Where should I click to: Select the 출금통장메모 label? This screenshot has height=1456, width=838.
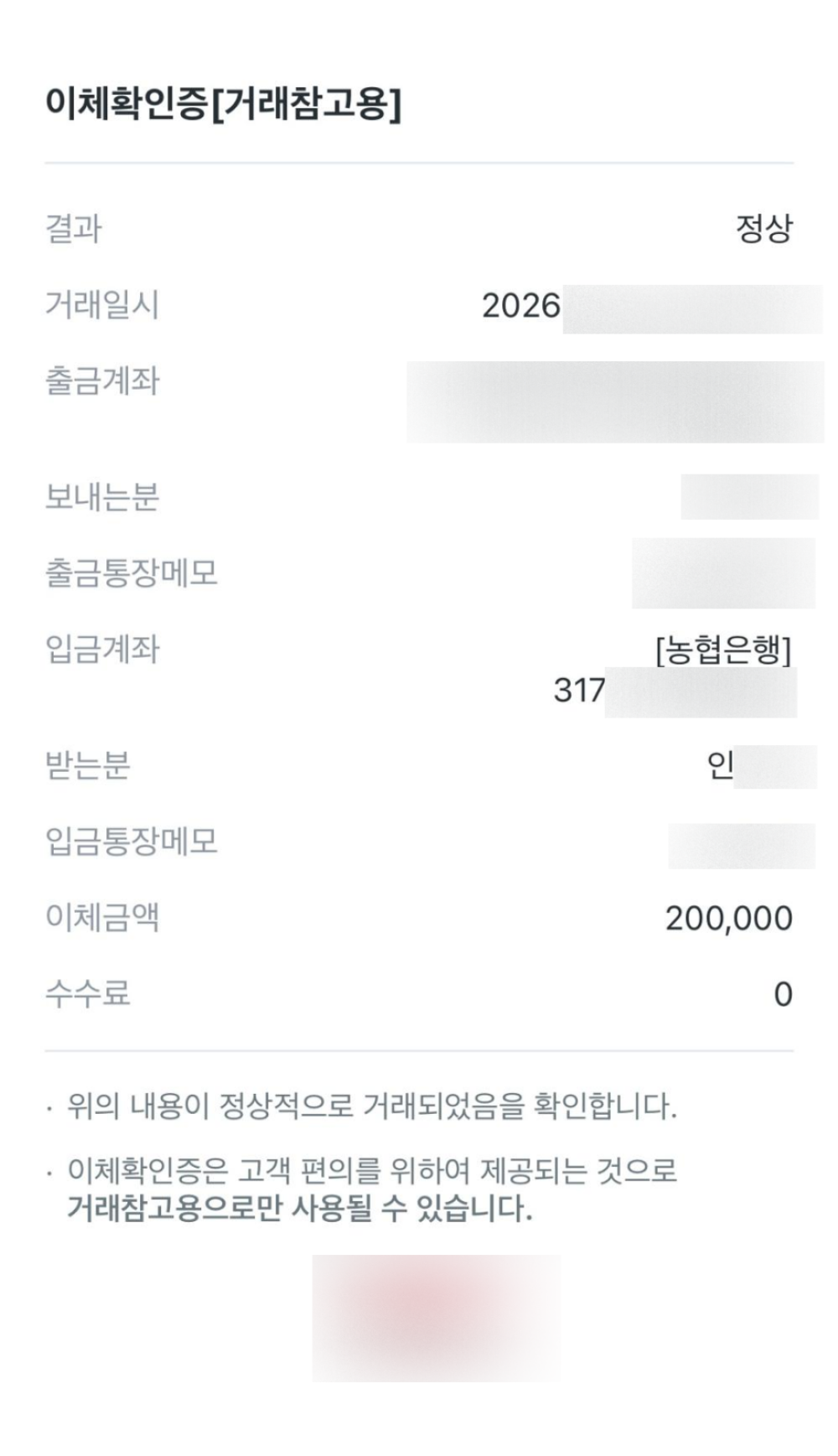[x=131, y=573]
